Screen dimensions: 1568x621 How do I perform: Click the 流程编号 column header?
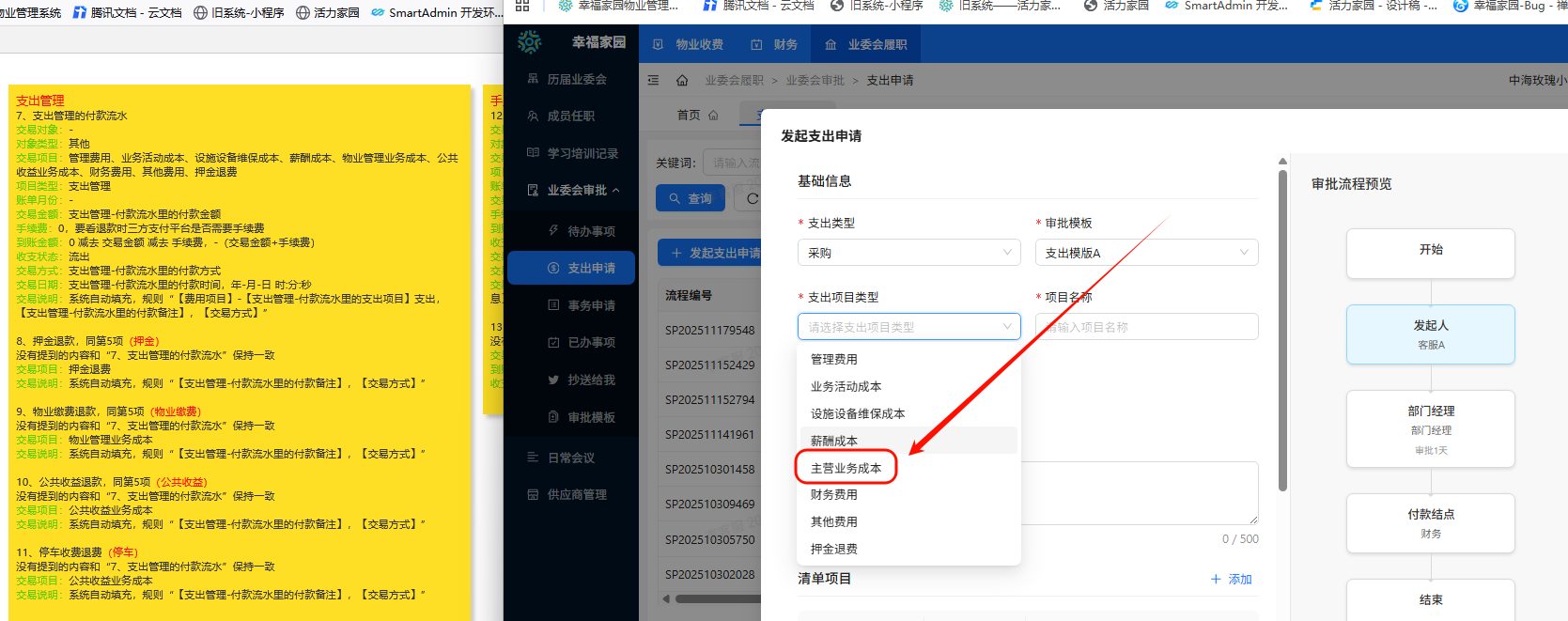[689, 295]
